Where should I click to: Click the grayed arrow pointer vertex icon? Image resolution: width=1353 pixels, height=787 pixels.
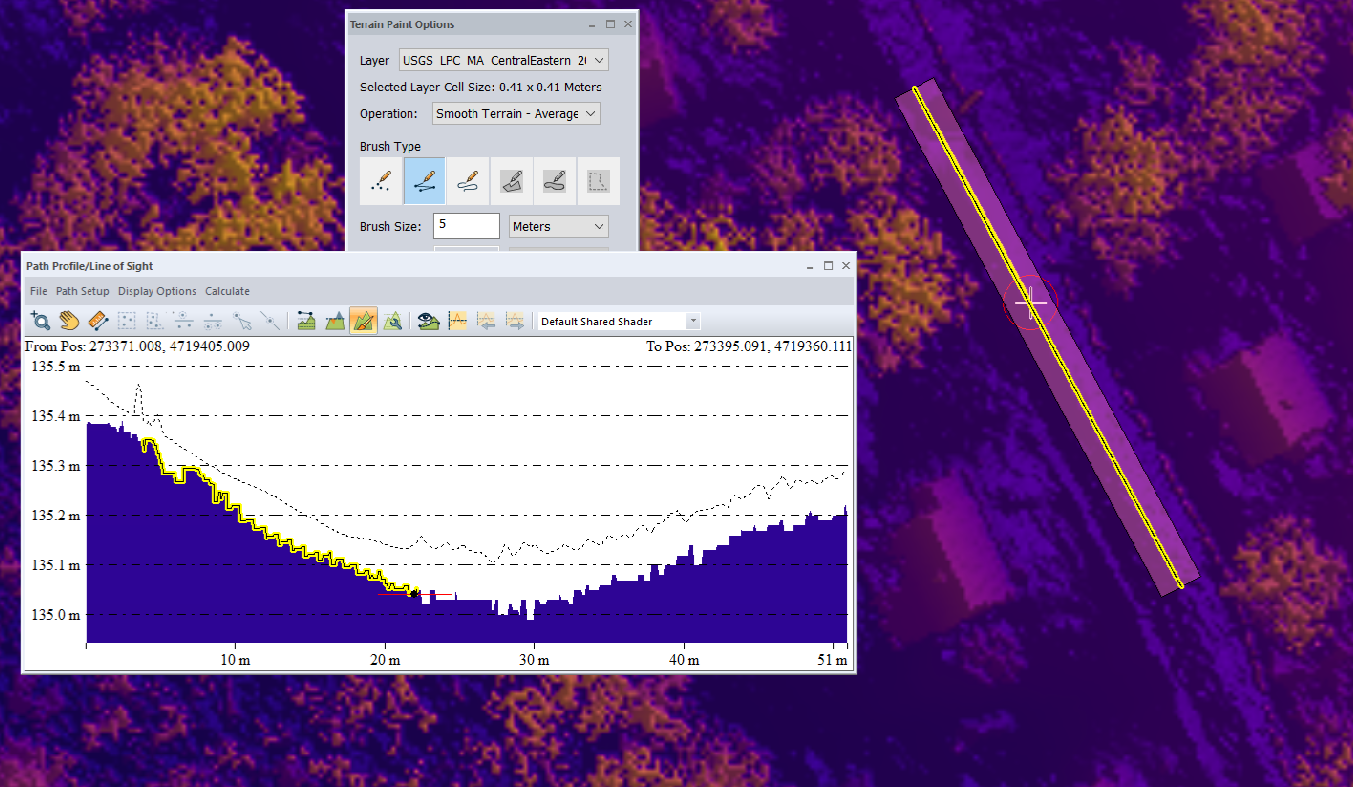[x=242, y=321]
